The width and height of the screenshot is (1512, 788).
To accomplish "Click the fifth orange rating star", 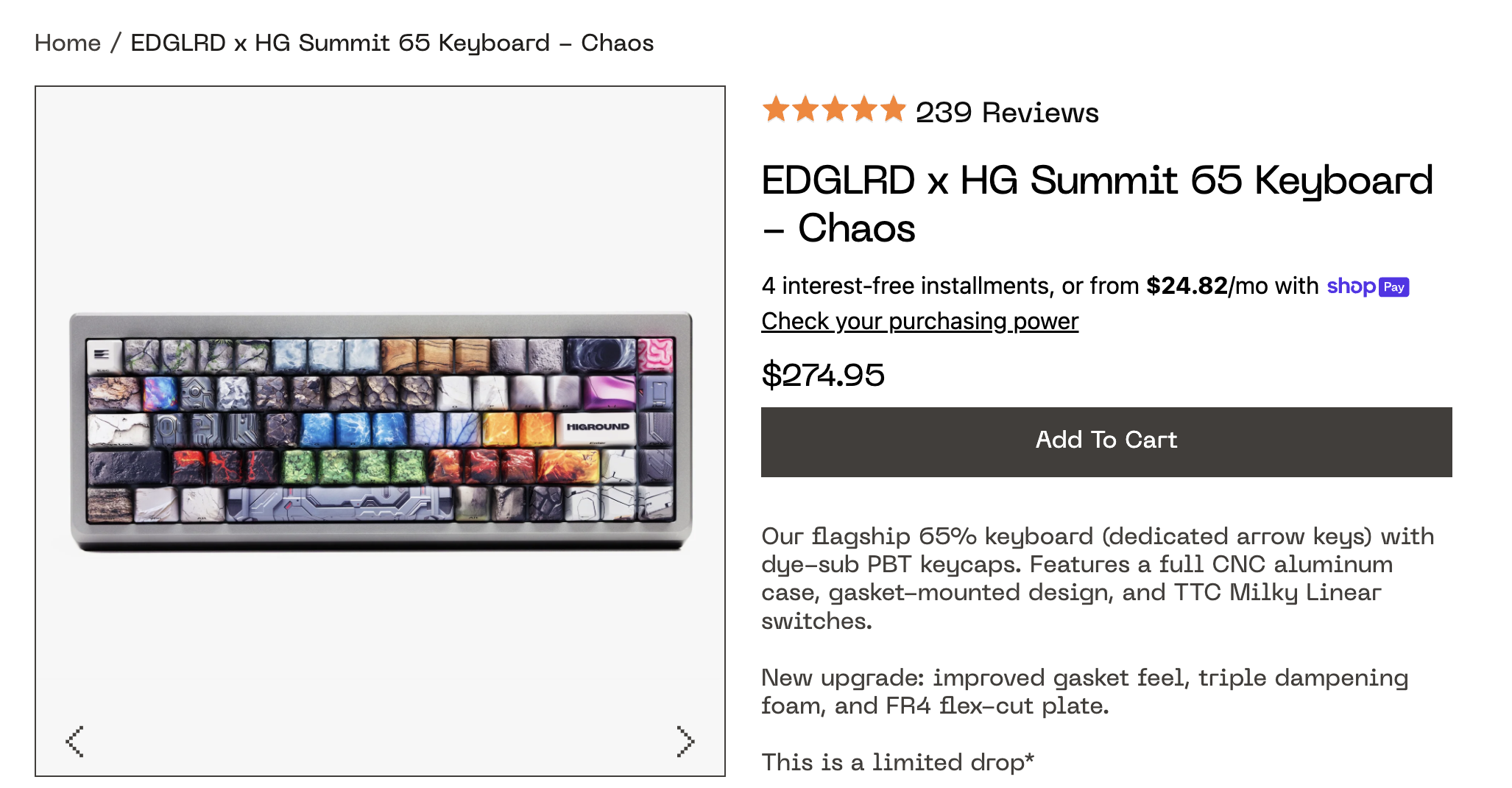I will (x=893, y=110).
